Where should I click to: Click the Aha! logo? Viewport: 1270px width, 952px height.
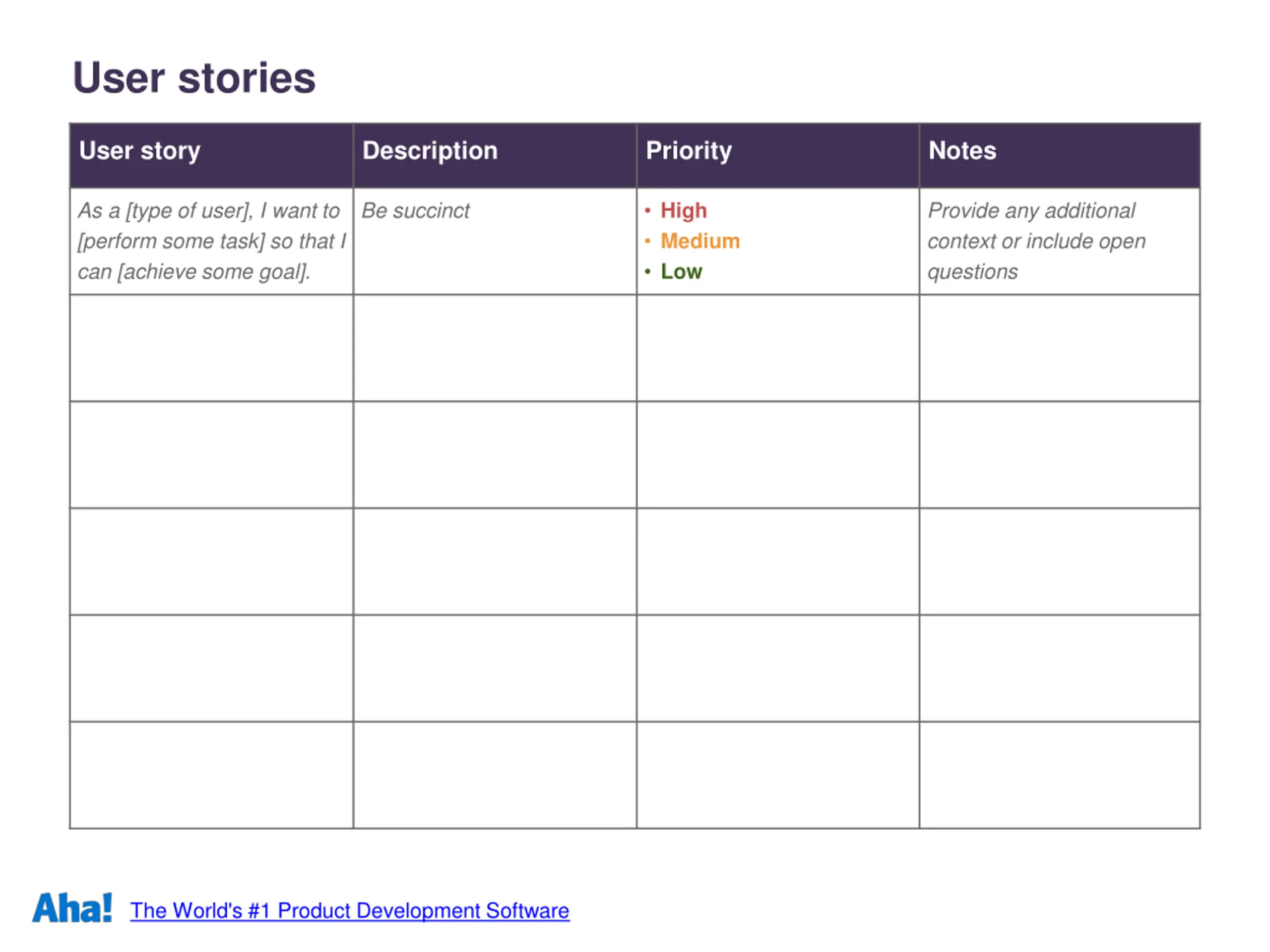point(72,908)
